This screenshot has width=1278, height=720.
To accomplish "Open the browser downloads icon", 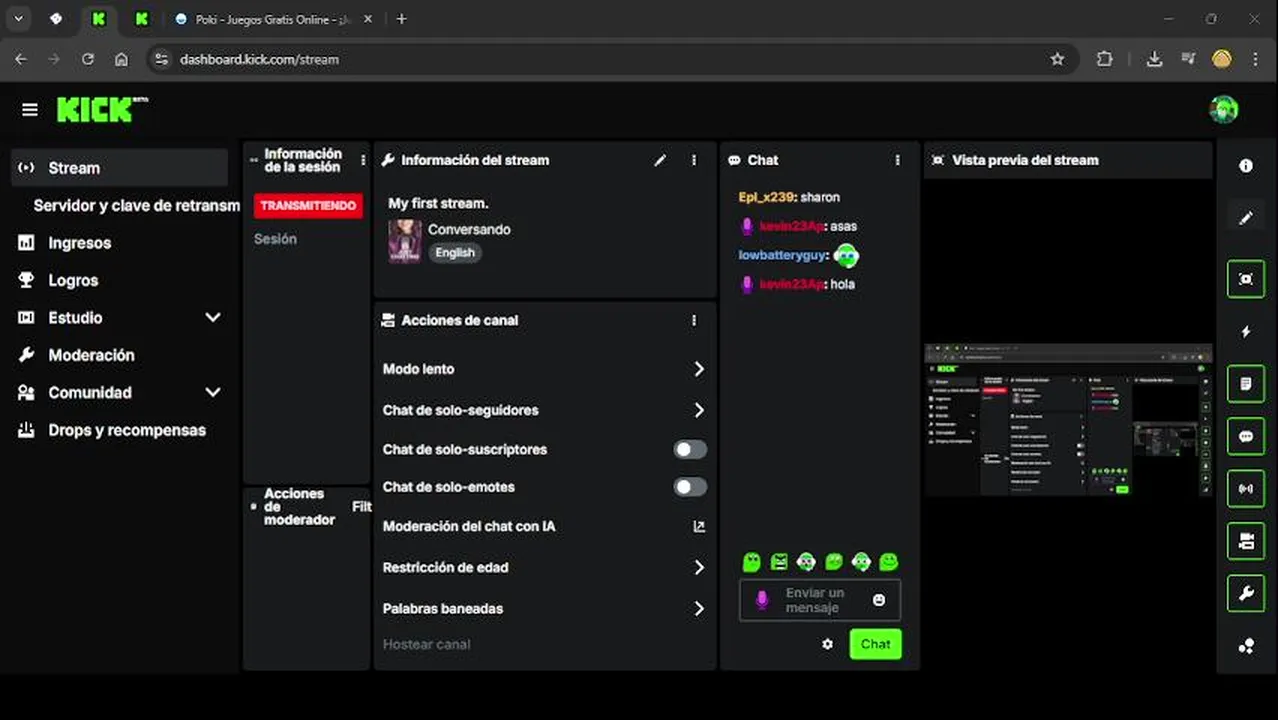I will pyautogui.click(x=1154, y=59).
